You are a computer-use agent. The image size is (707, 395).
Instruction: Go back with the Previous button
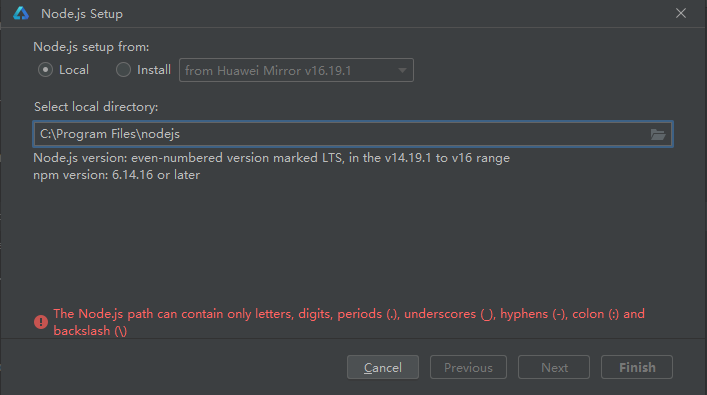point(468,367)
